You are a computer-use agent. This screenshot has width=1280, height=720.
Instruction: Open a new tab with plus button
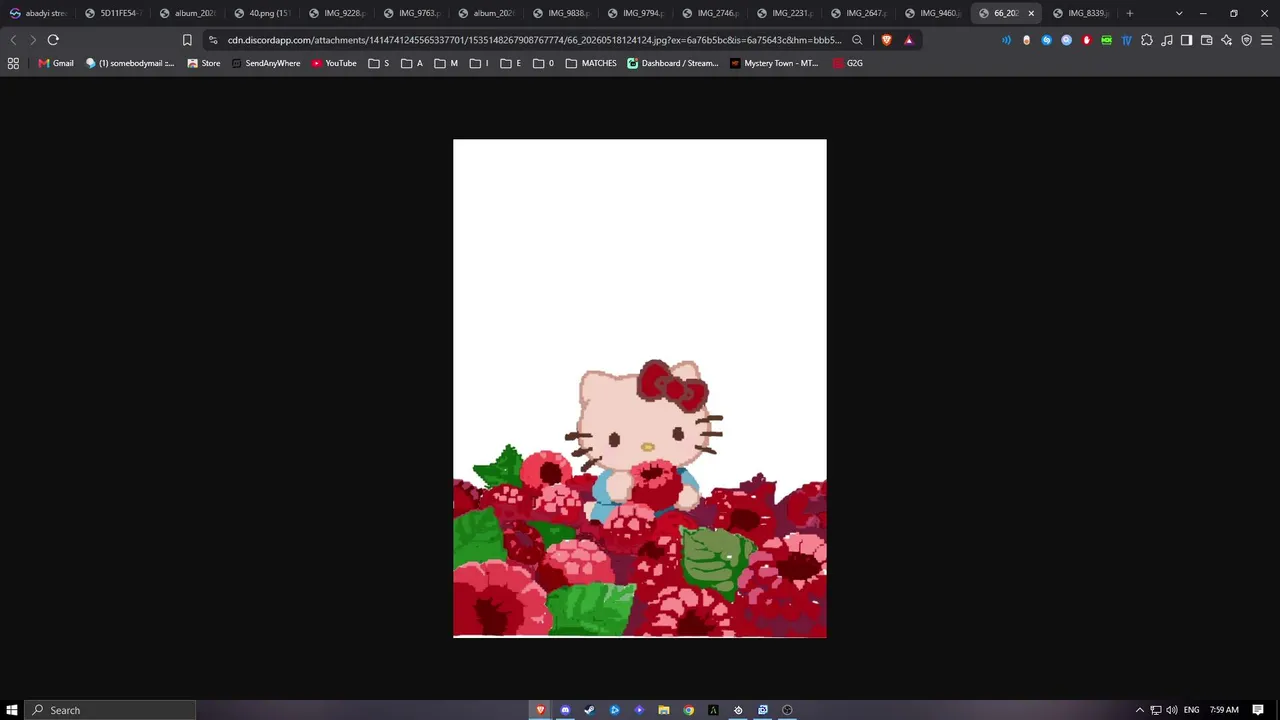point(1130,13)
